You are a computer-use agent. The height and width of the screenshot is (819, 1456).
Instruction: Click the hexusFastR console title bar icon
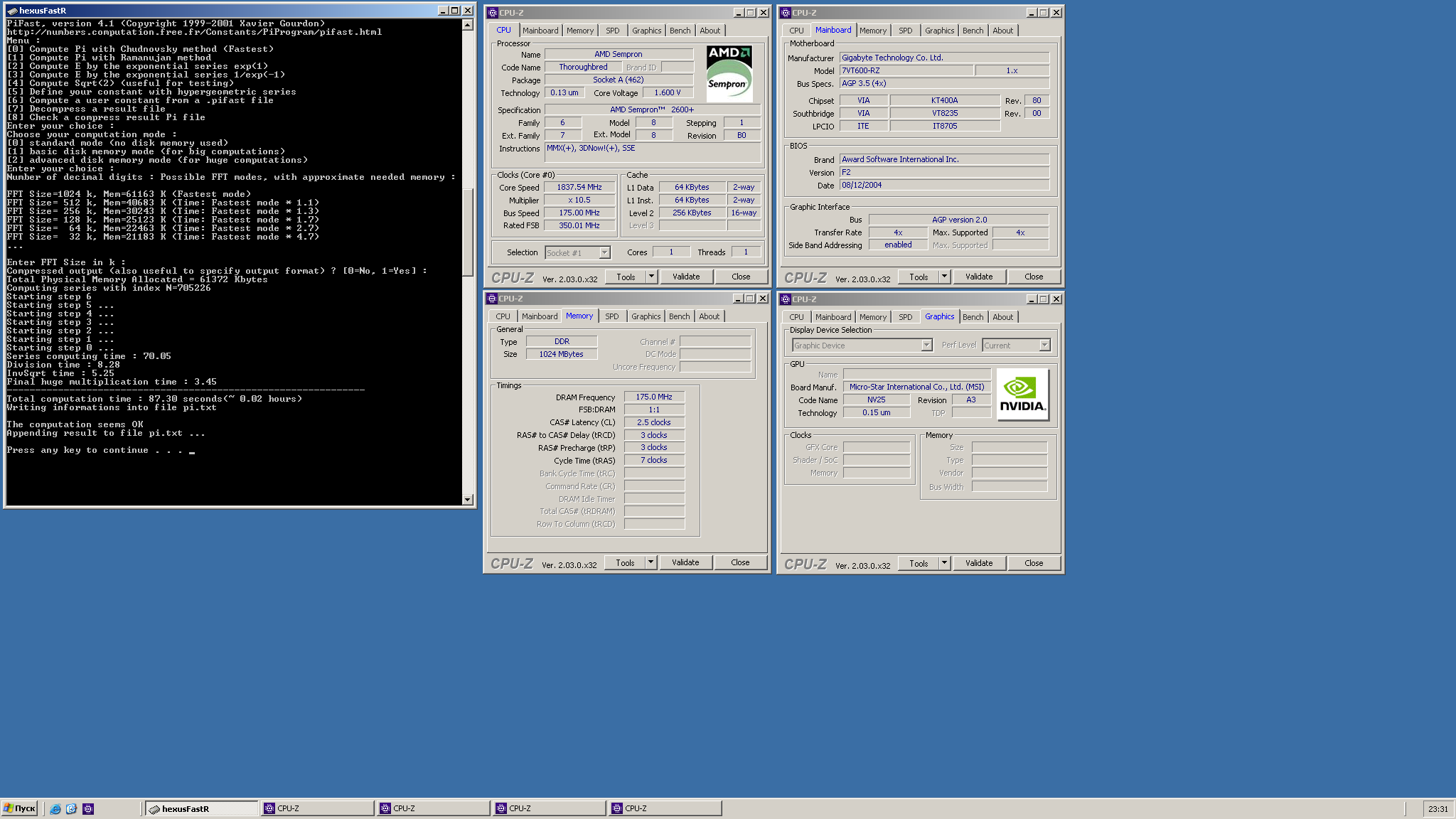[x=12, y=11]
